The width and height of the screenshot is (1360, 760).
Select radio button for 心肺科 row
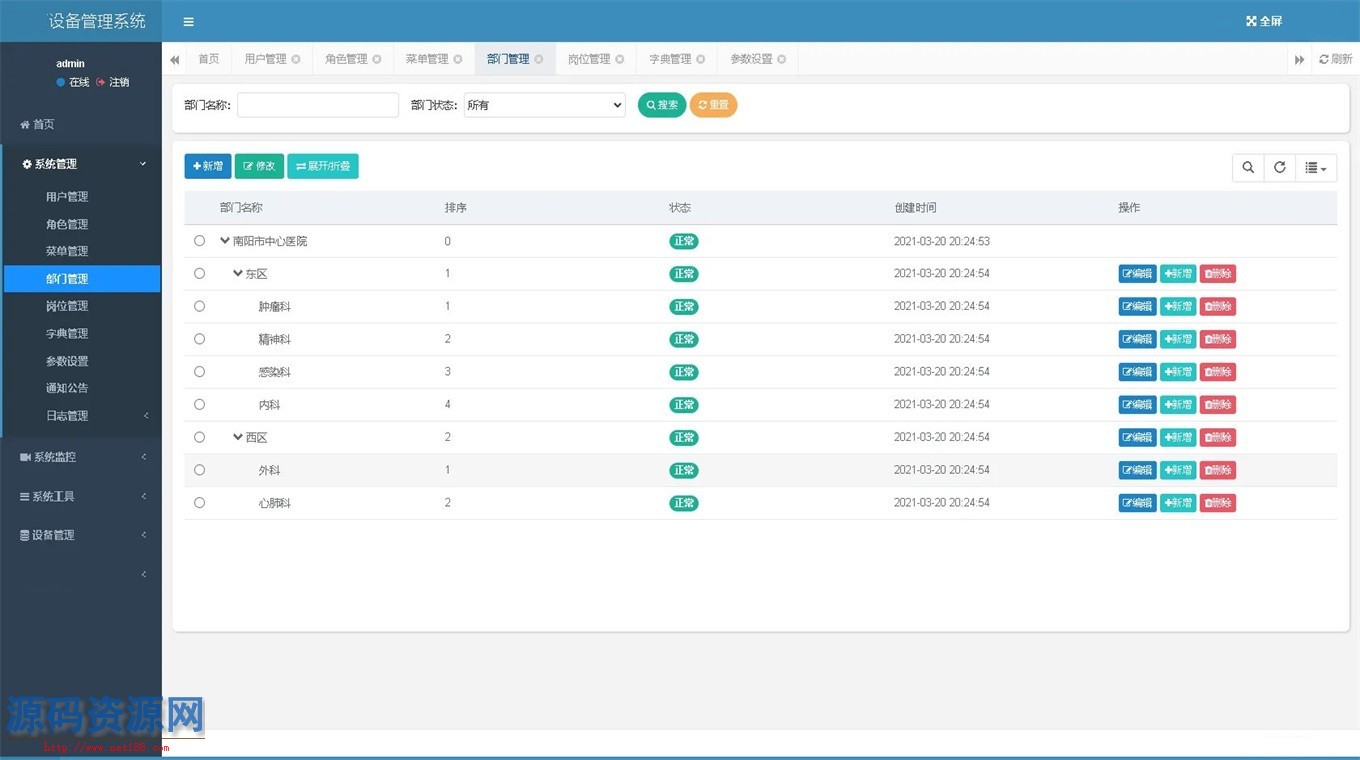[200, 502]
